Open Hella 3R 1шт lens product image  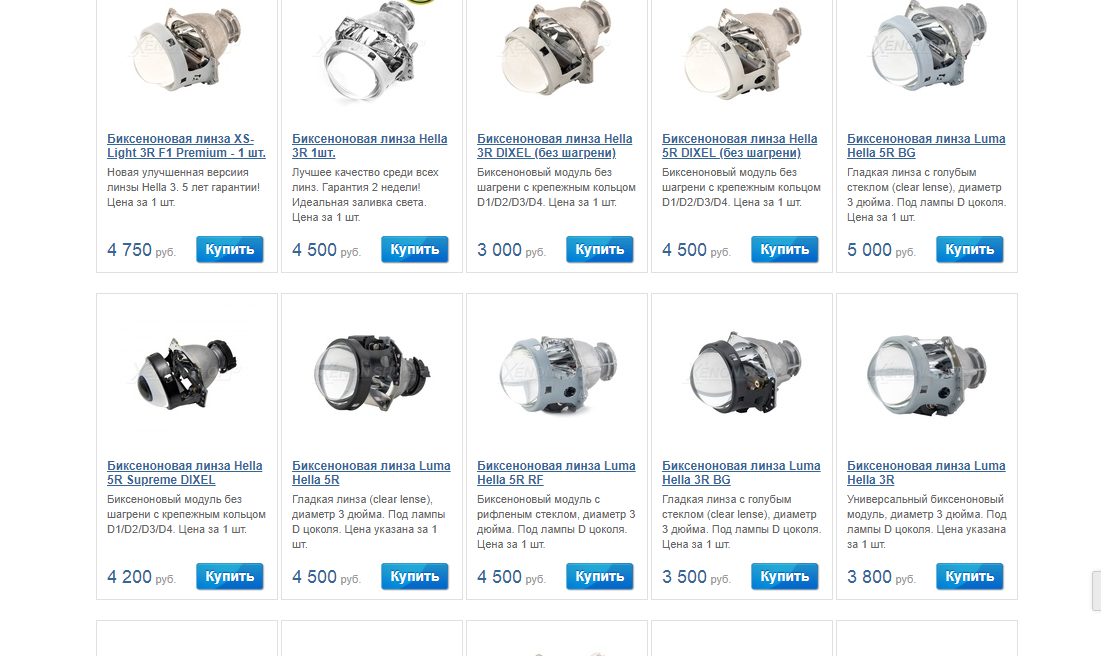372,51
